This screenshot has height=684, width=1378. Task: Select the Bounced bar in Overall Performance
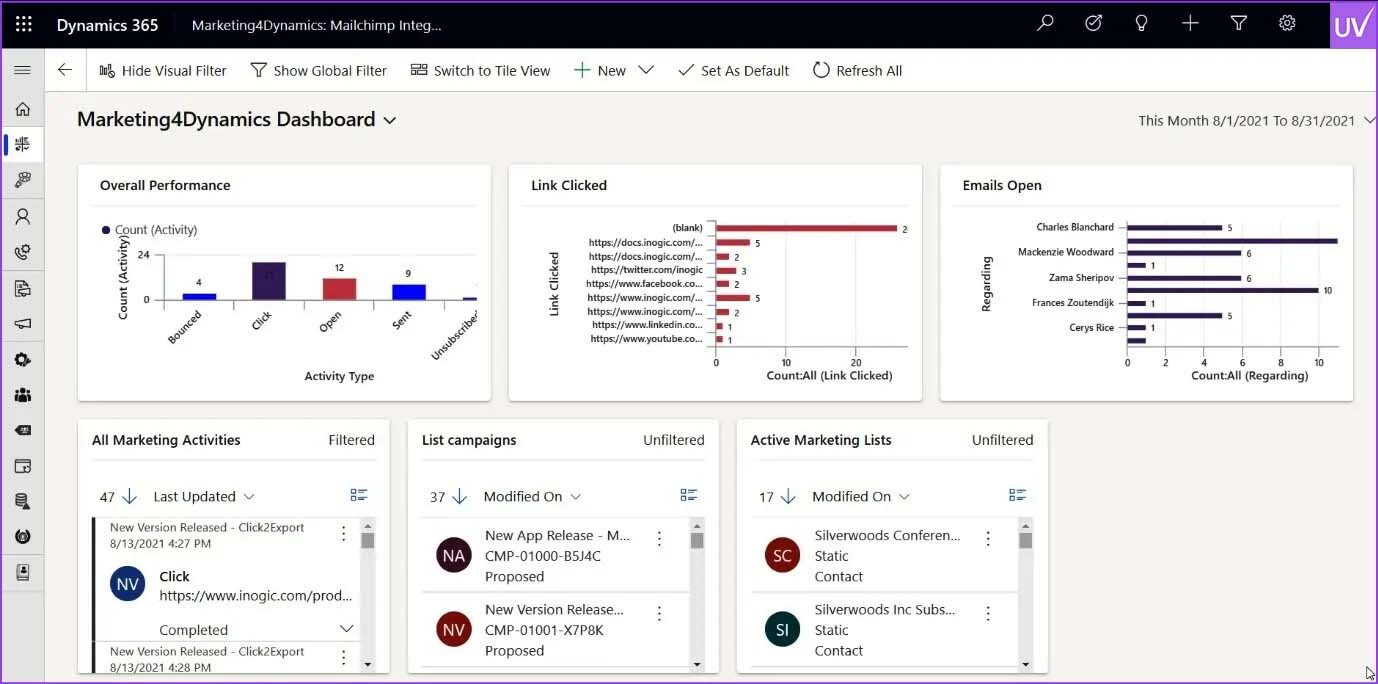199,296
